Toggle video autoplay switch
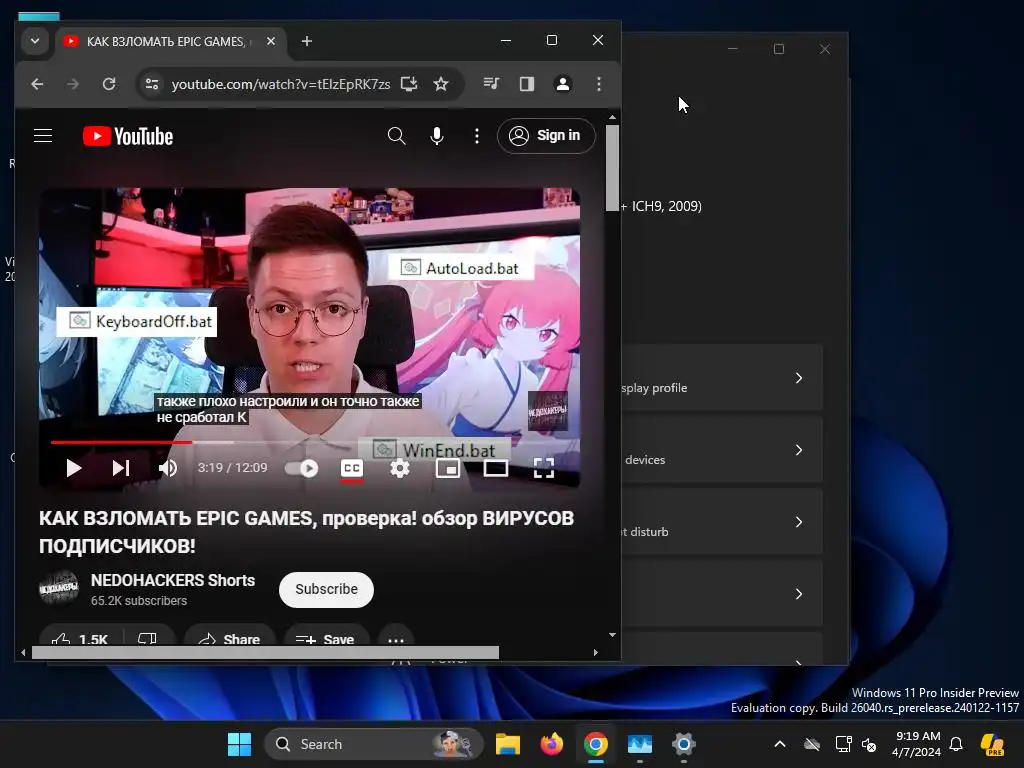This screenshot has width=1024, height=768. [302, 468]
